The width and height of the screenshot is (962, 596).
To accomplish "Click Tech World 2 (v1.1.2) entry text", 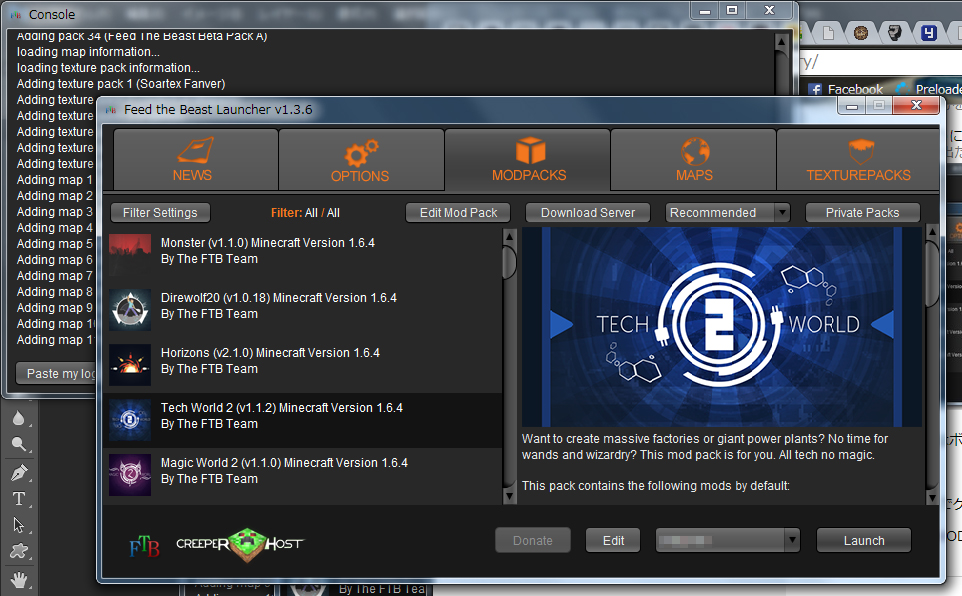I will click(282, 408).
